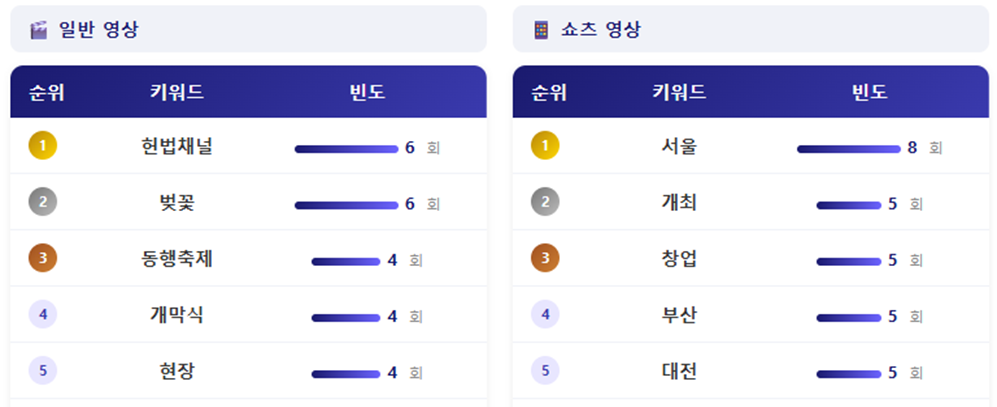Click the gold rank 1 badge for 서울
The image size is (997, 407).
(x=544, y=147)
